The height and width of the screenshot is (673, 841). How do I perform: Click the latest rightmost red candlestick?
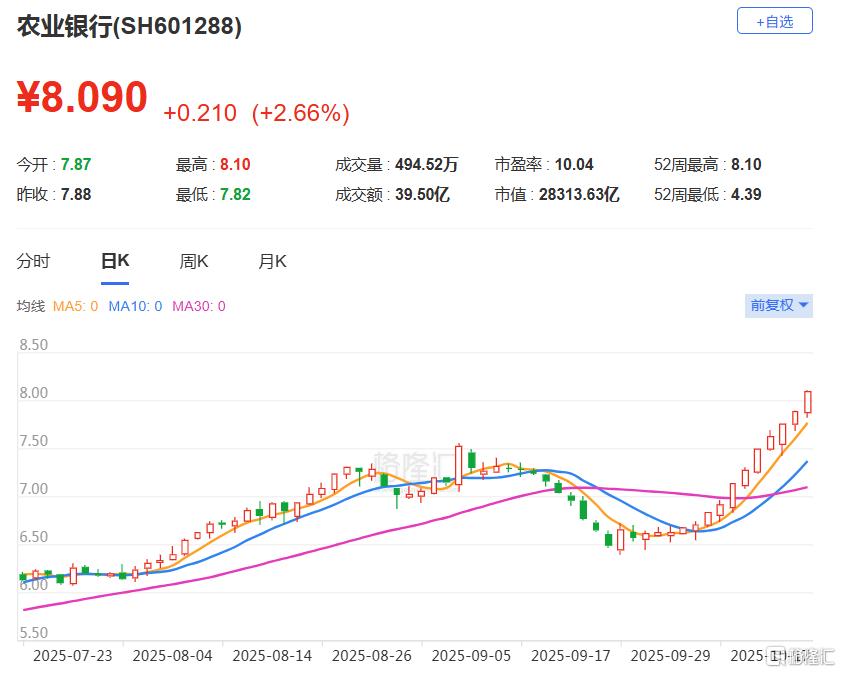point(808,402)
